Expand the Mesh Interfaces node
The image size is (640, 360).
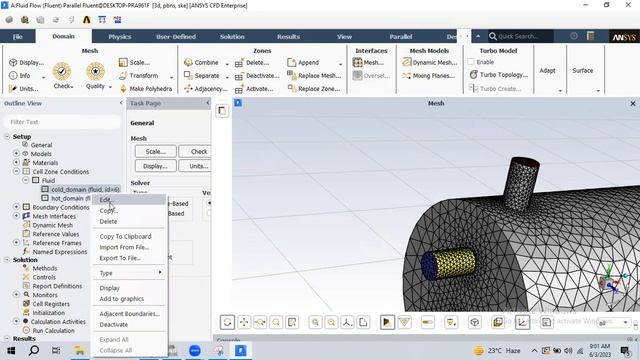[16, 216]
